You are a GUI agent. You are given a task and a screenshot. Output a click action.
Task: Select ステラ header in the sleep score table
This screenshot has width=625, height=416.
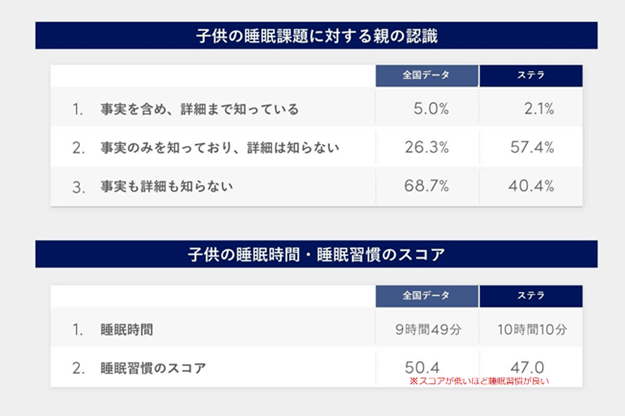tap(531, 296)
